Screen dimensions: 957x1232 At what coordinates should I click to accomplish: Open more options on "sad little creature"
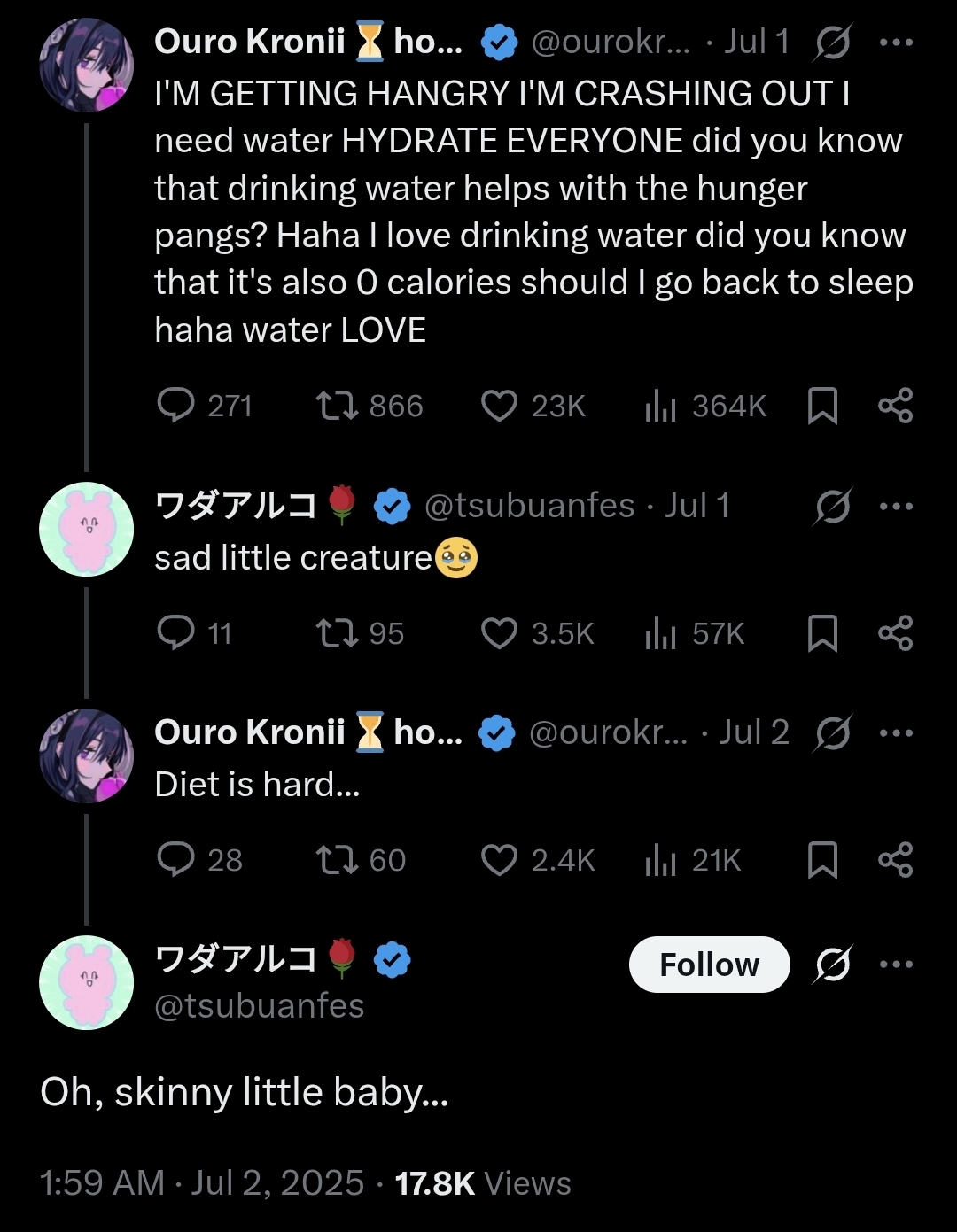pyautogui.click(x=896, y=507)
